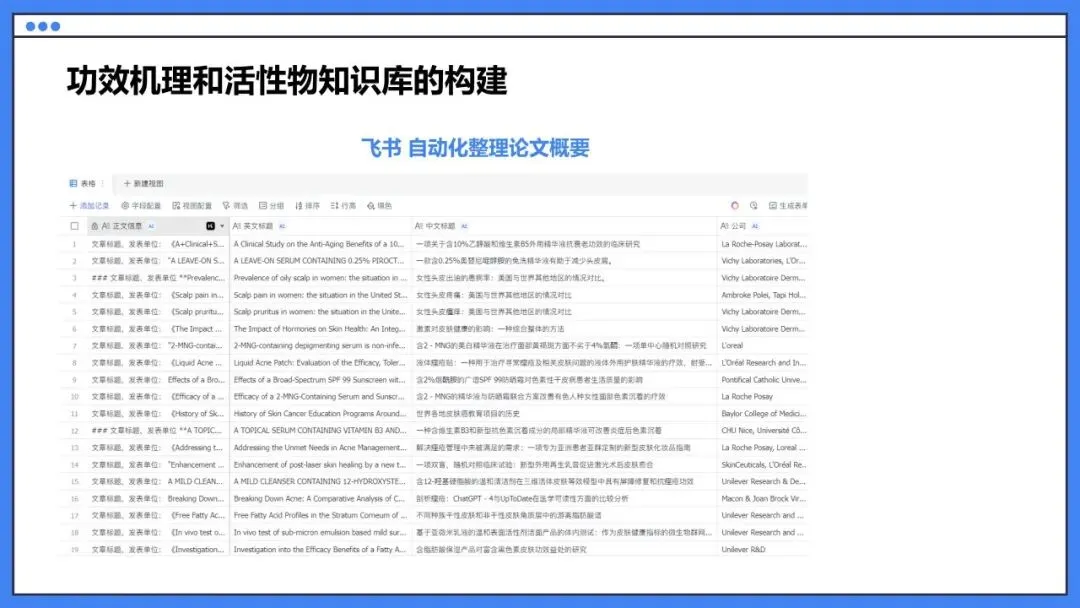Select company cell 'Unilever Research & De...'
Viewport: 1080px width, 608px height.
click(x=762, y=481)
